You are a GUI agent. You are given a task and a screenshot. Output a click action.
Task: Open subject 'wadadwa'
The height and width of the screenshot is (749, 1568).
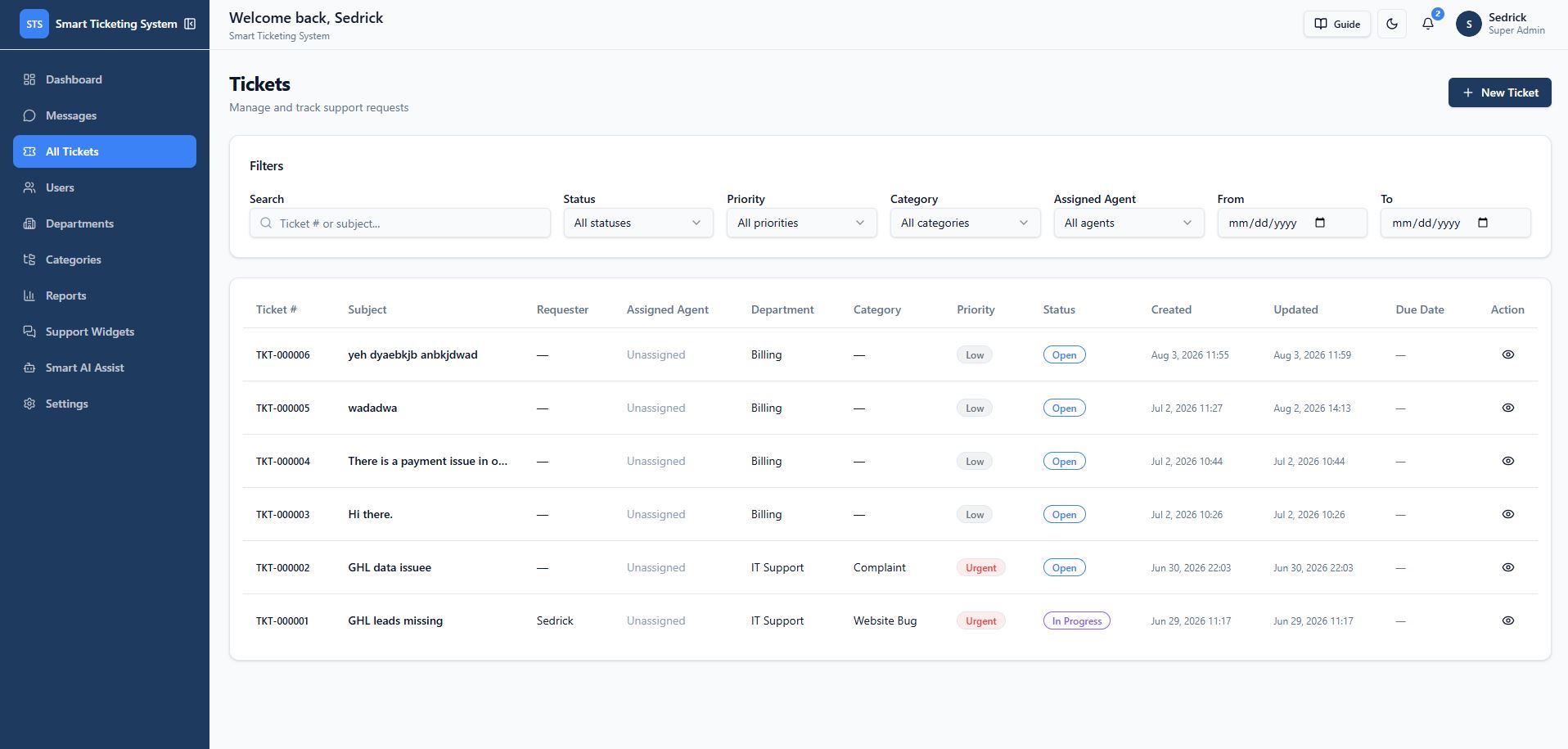pyautogui.click(x=372, y=408)
